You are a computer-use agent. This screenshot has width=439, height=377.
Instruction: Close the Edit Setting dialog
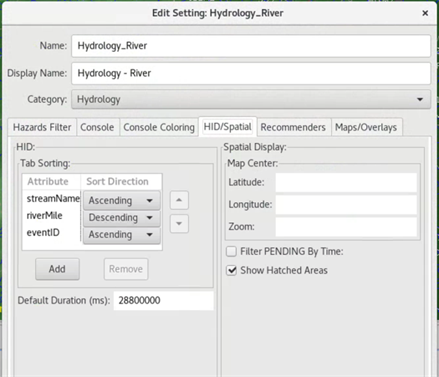pos(425,13)
